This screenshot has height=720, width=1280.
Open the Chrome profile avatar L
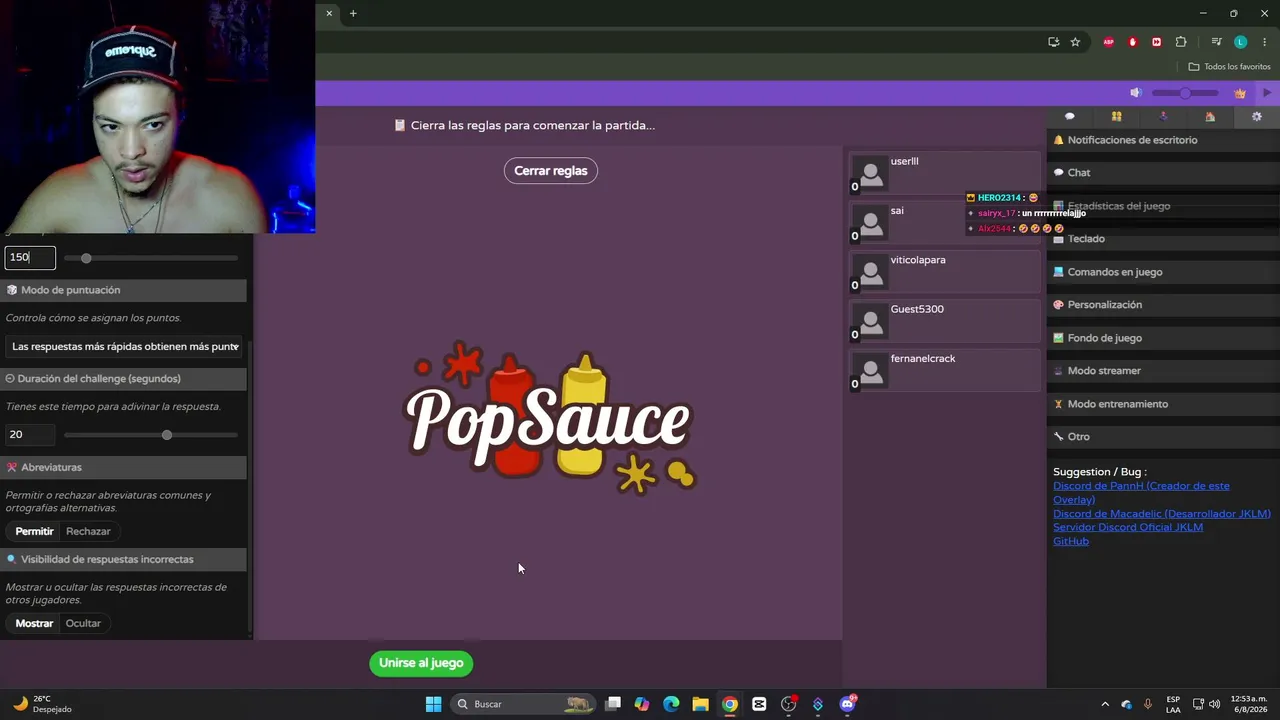click(1241, 42)
